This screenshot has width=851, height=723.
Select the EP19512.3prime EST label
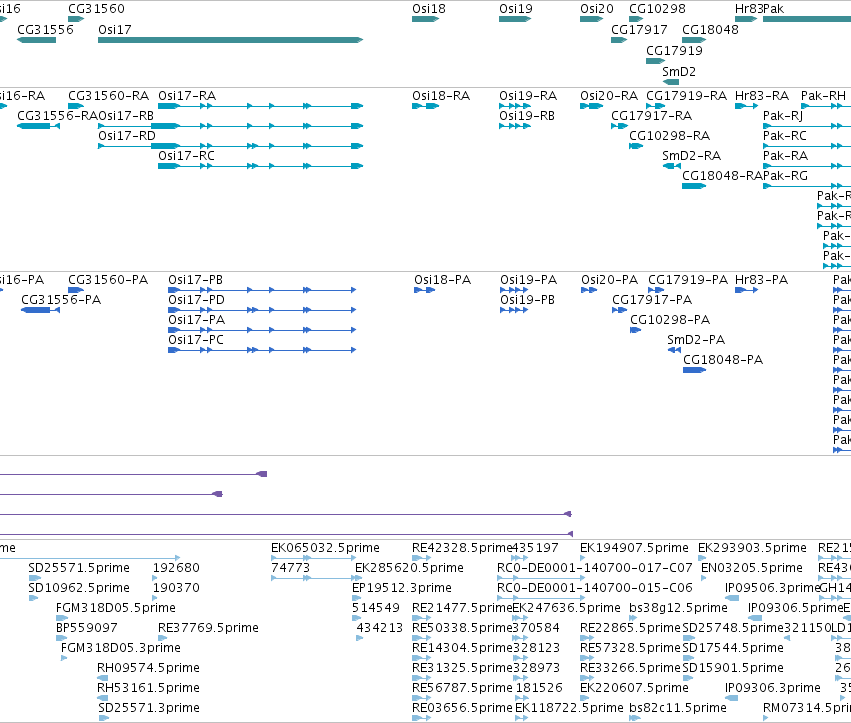(x=402, y=588)
